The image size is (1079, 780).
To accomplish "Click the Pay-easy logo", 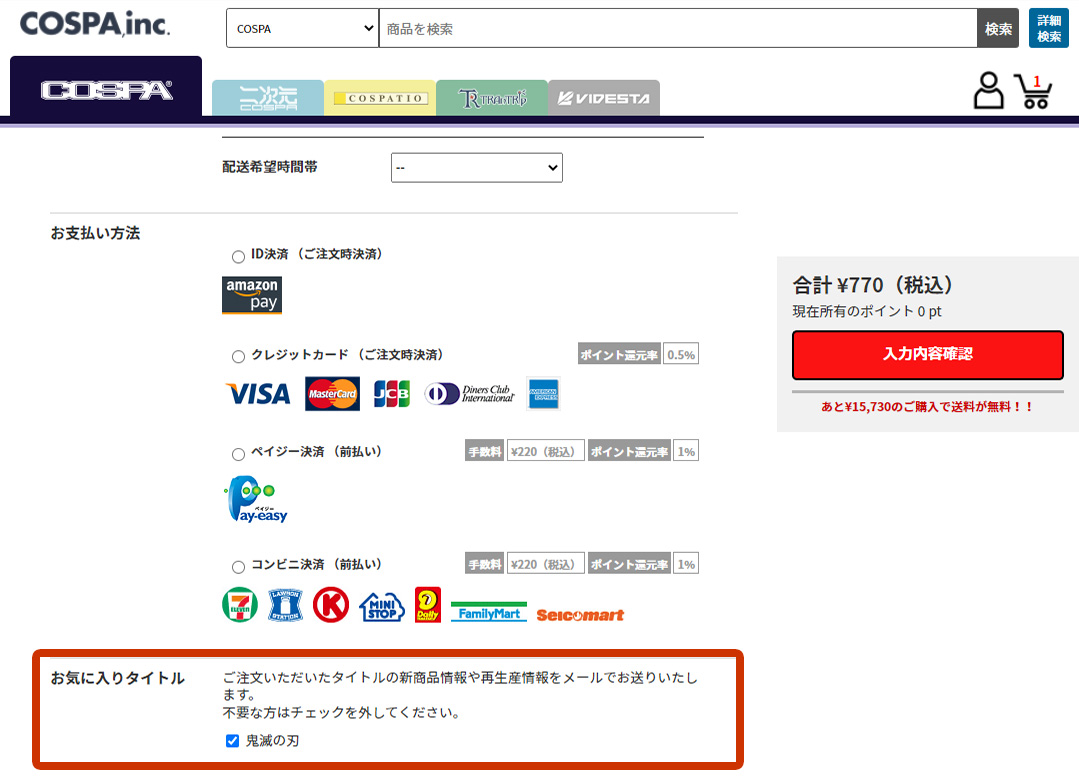I will click(256, 500).
